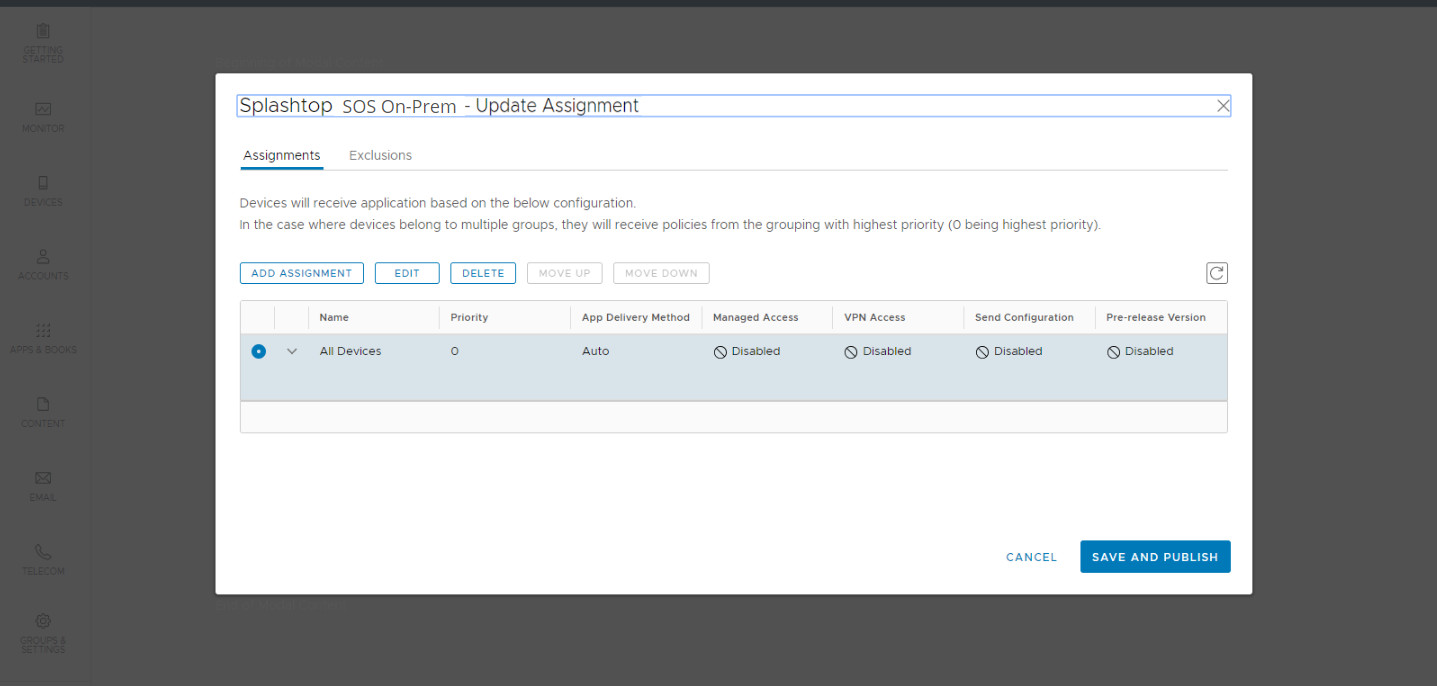The width and height of the screenshot is (1437, 686).
Task: Select the All Devices radio button
Action: click(x=259, y=351)
